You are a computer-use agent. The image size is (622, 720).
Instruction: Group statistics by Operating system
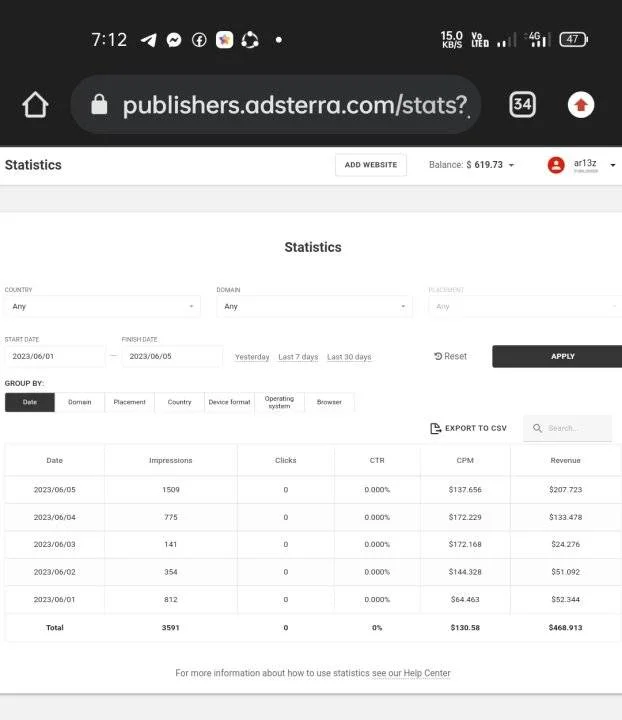279,402
